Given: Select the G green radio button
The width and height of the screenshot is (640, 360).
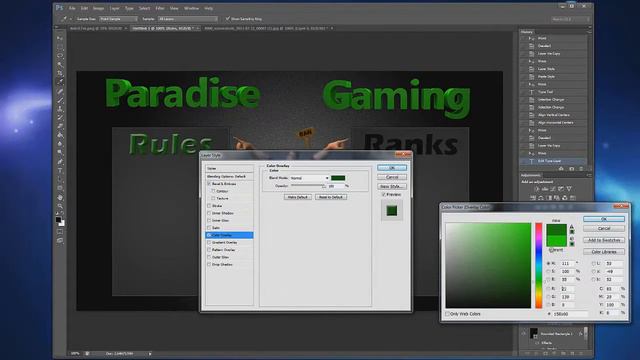Looking at the screenshot, I should pos(548,297).
